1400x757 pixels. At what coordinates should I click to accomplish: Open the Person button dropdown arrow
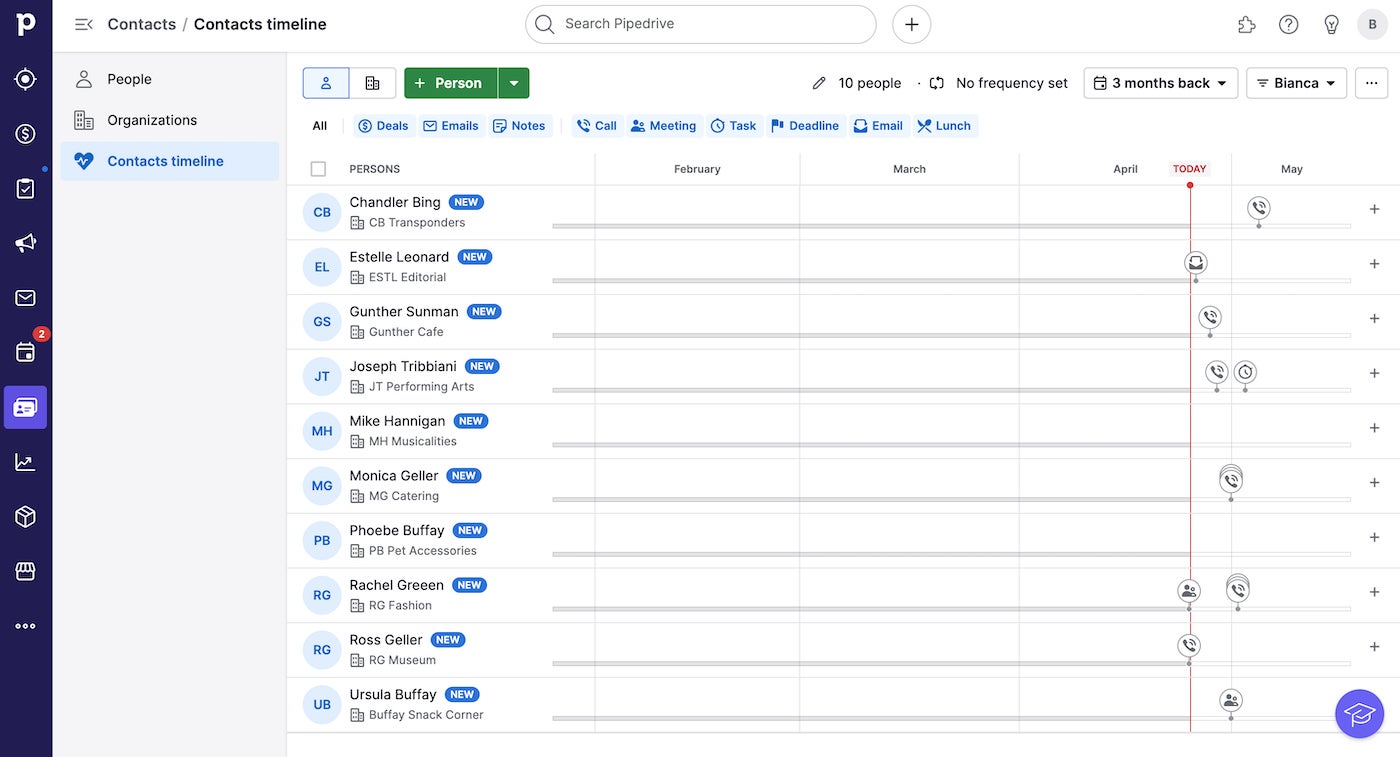[514, 83]
